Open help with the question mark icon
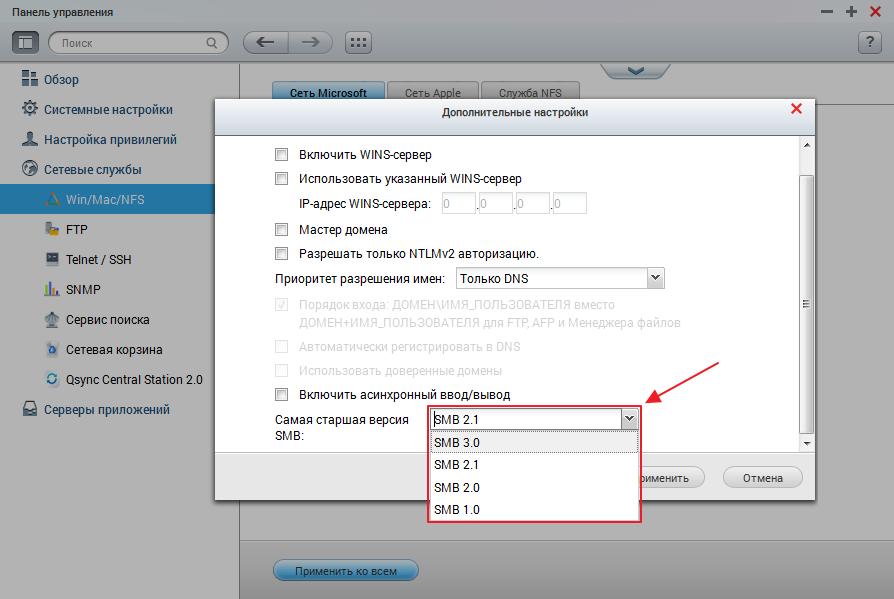 (869, 43)
